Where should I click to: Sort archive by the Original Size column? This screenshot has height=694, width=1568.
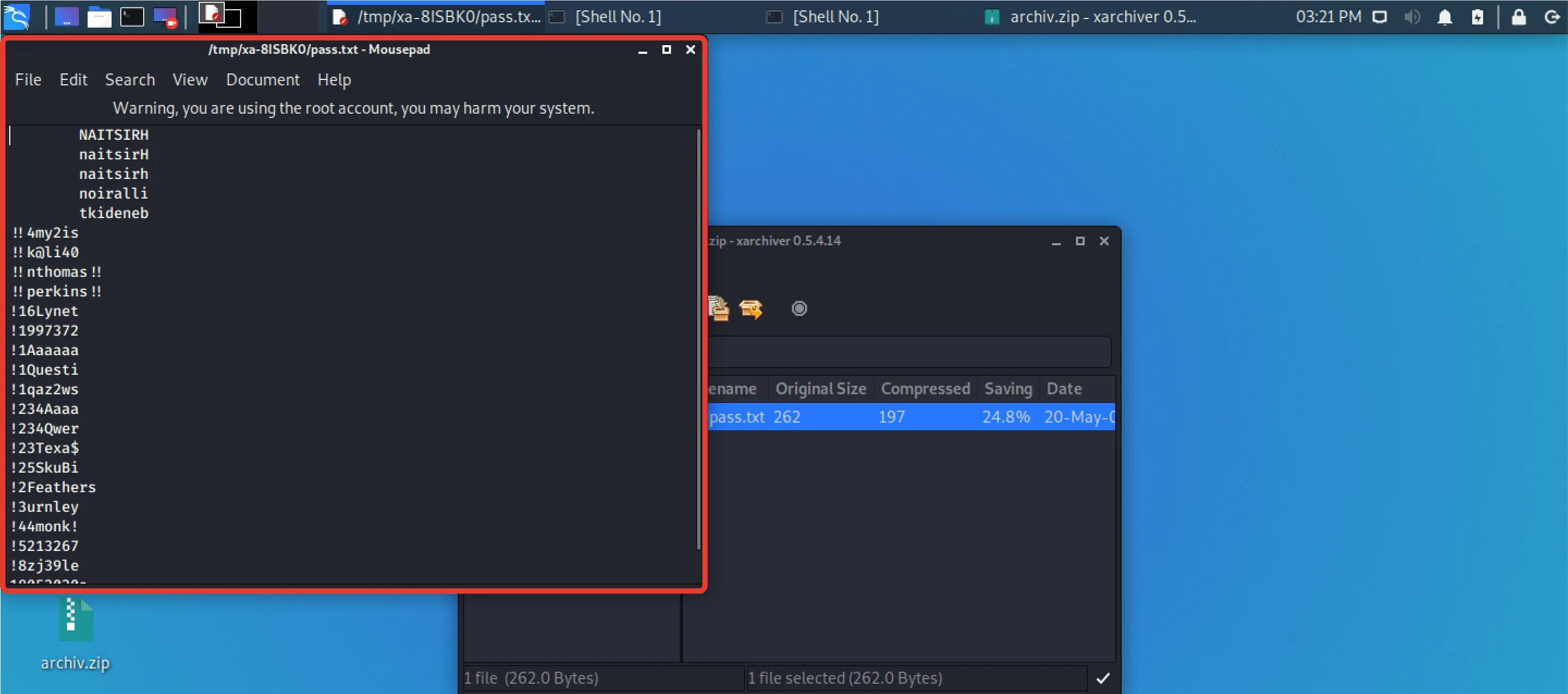821,389
